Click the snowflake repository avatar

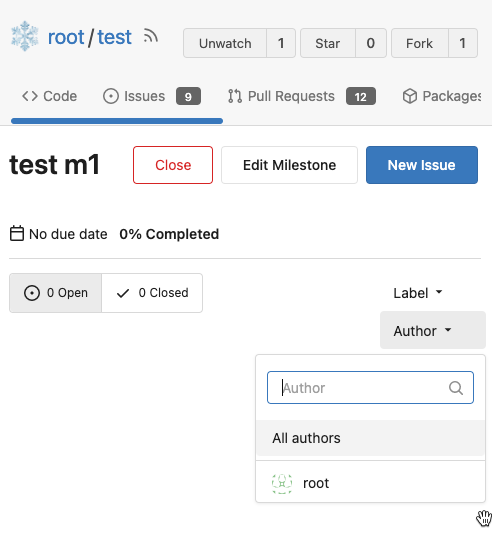click(x=24, y=36)
